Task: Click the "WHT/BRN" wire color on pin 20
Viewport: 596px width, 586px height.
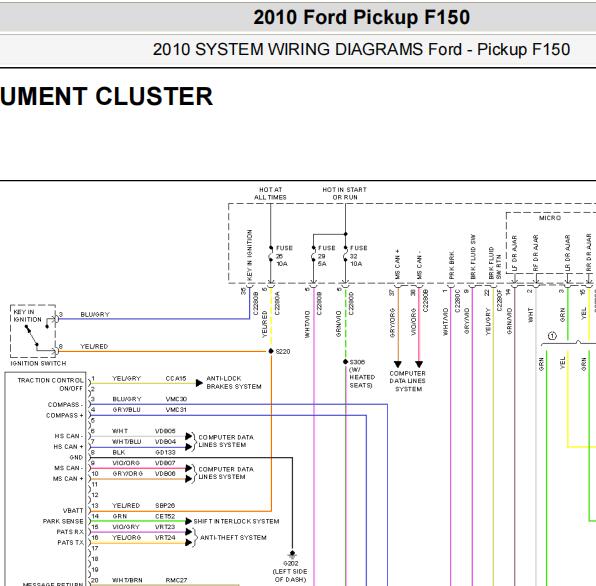Action: click(127, 580)
